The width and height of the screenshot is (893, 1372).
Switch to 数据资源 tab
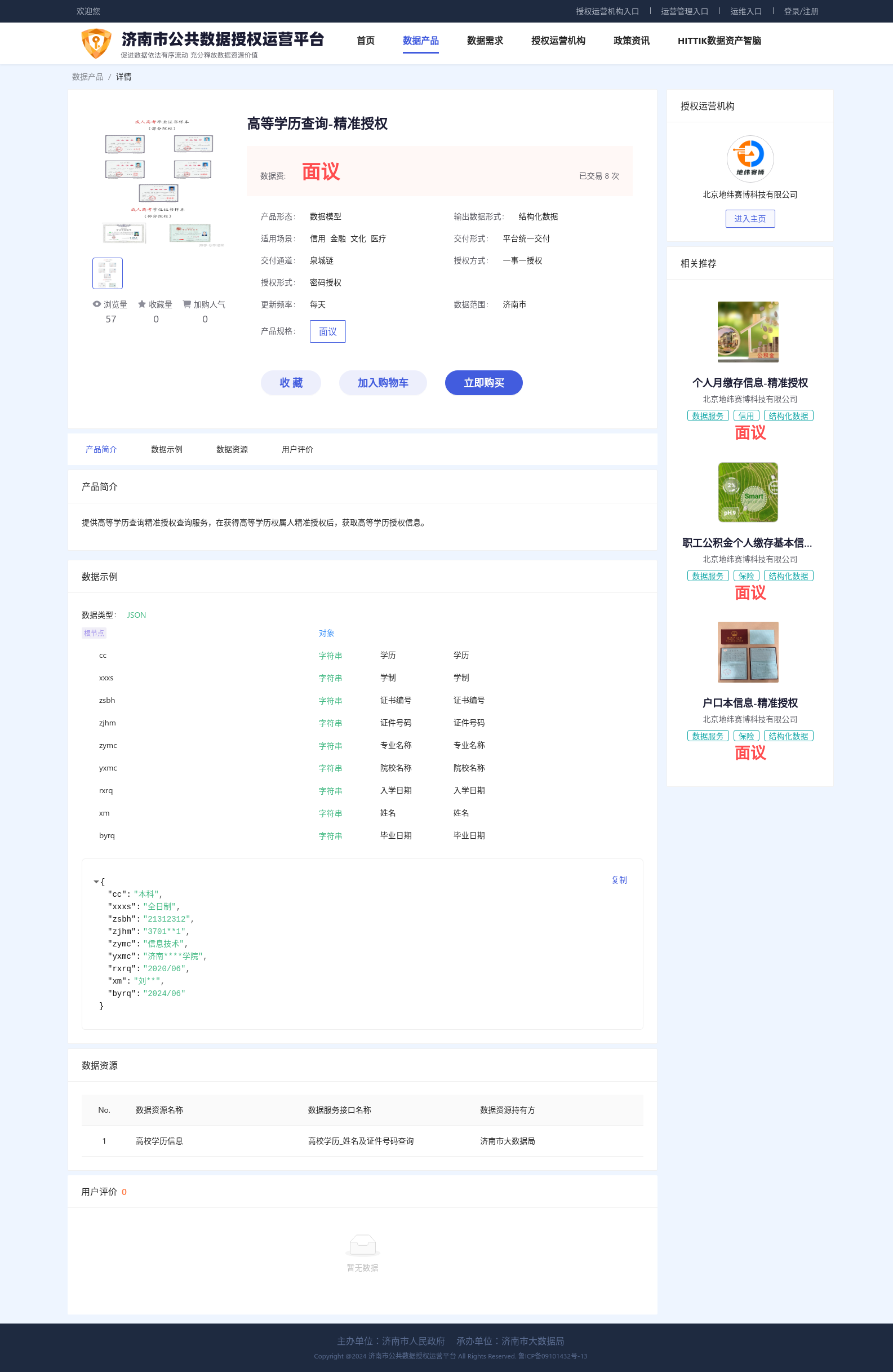click(x=232, y=449)
